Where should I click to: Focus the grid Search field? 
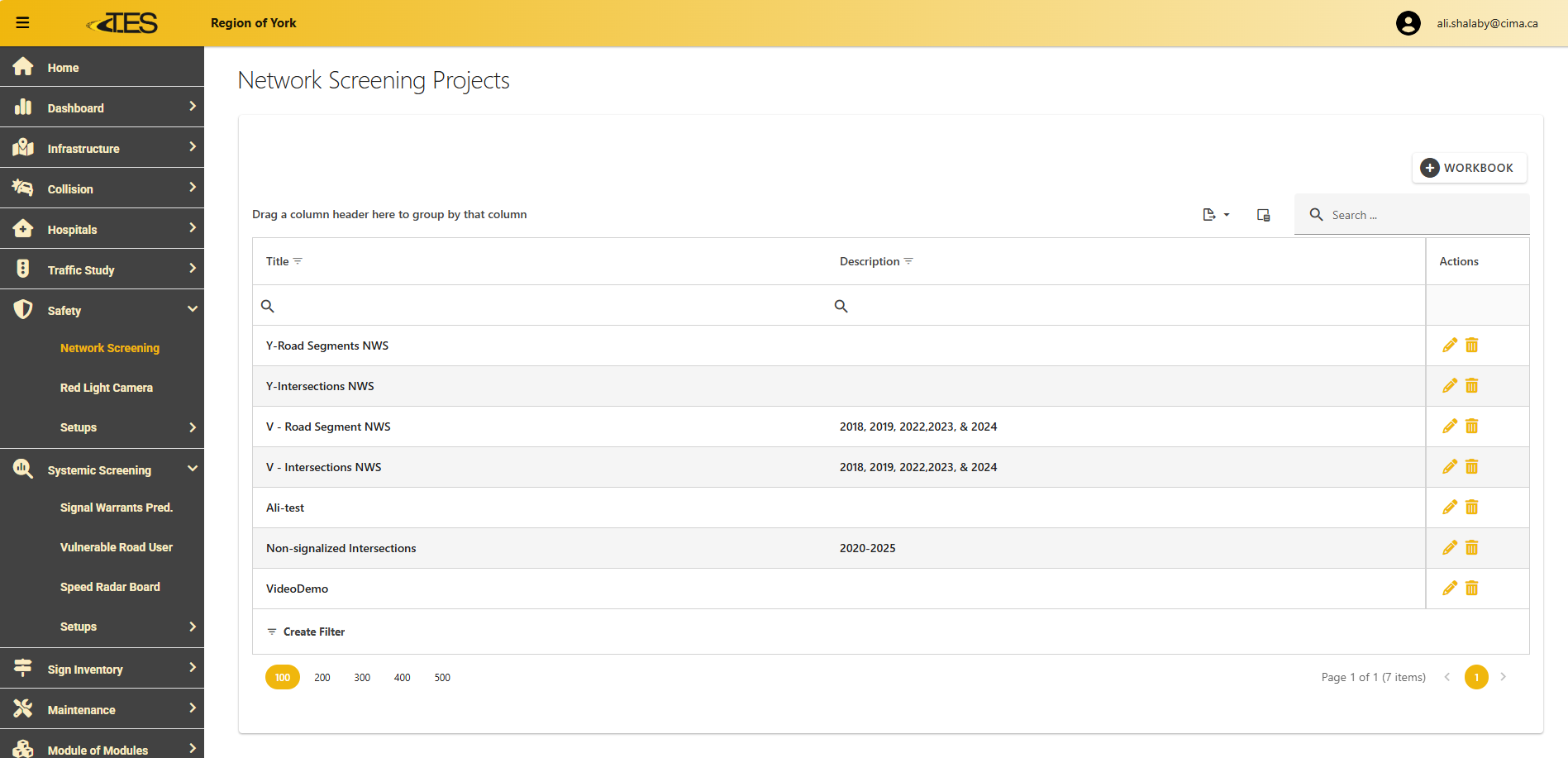[1422, 215]
